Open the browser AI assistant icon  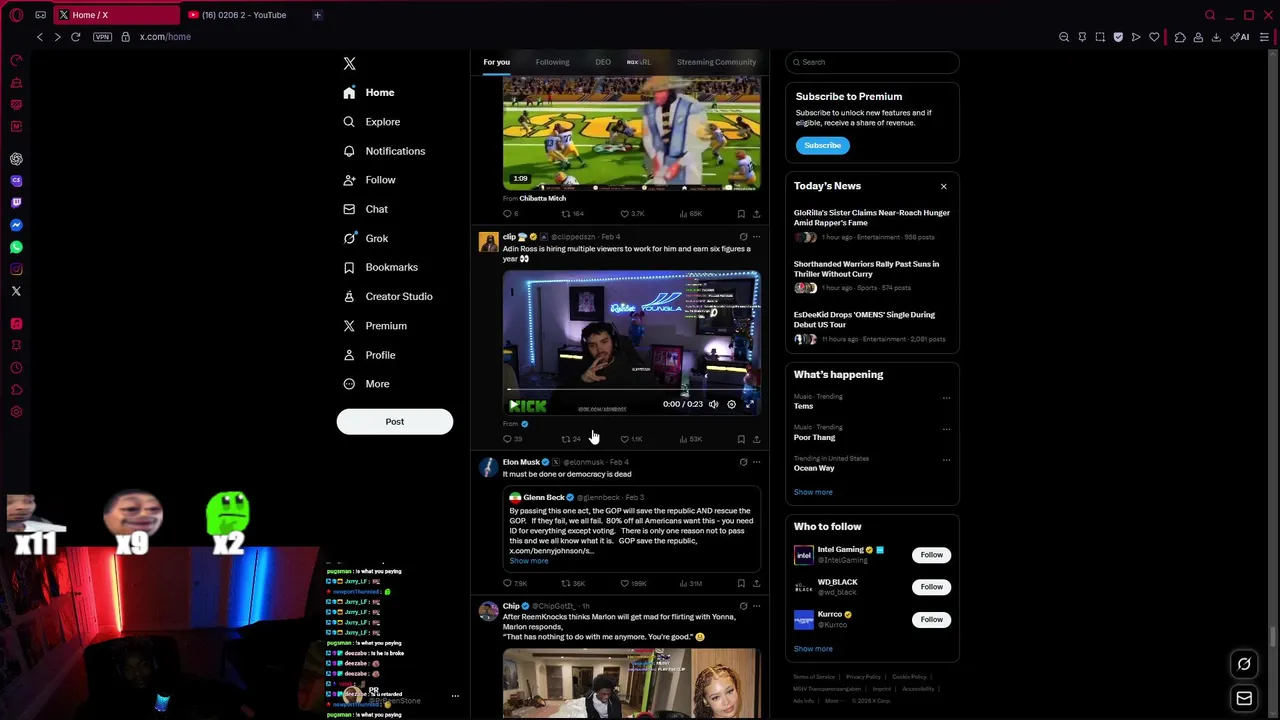(1240, 37)
